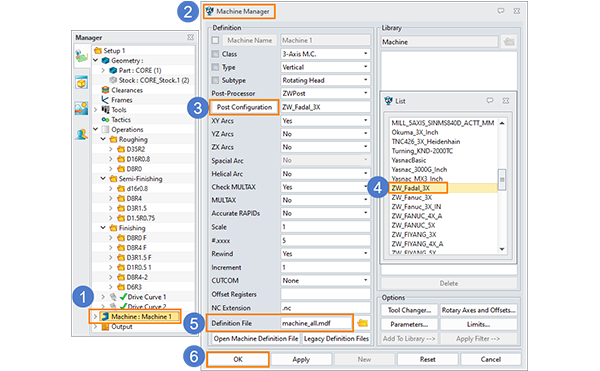This screenshot has height=371, width=600.
Task: Click the Tactics icon in the tree
Action: 105,120
